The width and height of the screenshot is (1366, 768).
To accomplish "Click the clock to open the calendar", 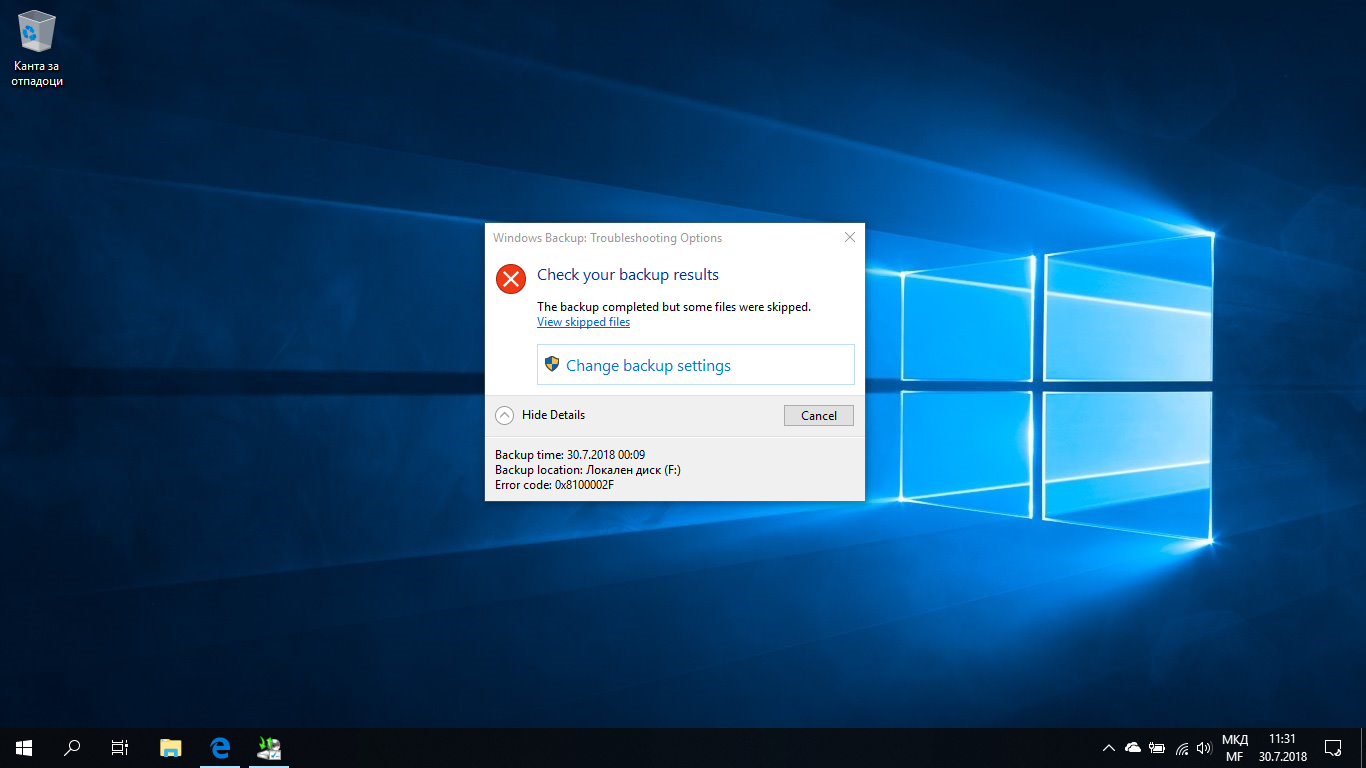I will (1281, 747).
